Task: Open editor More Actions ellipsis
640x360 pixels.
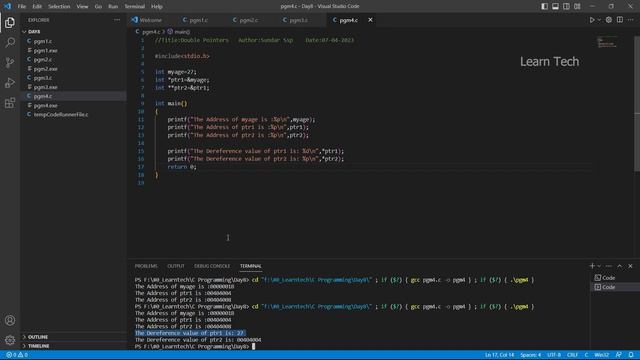Action: coord(631,20)
